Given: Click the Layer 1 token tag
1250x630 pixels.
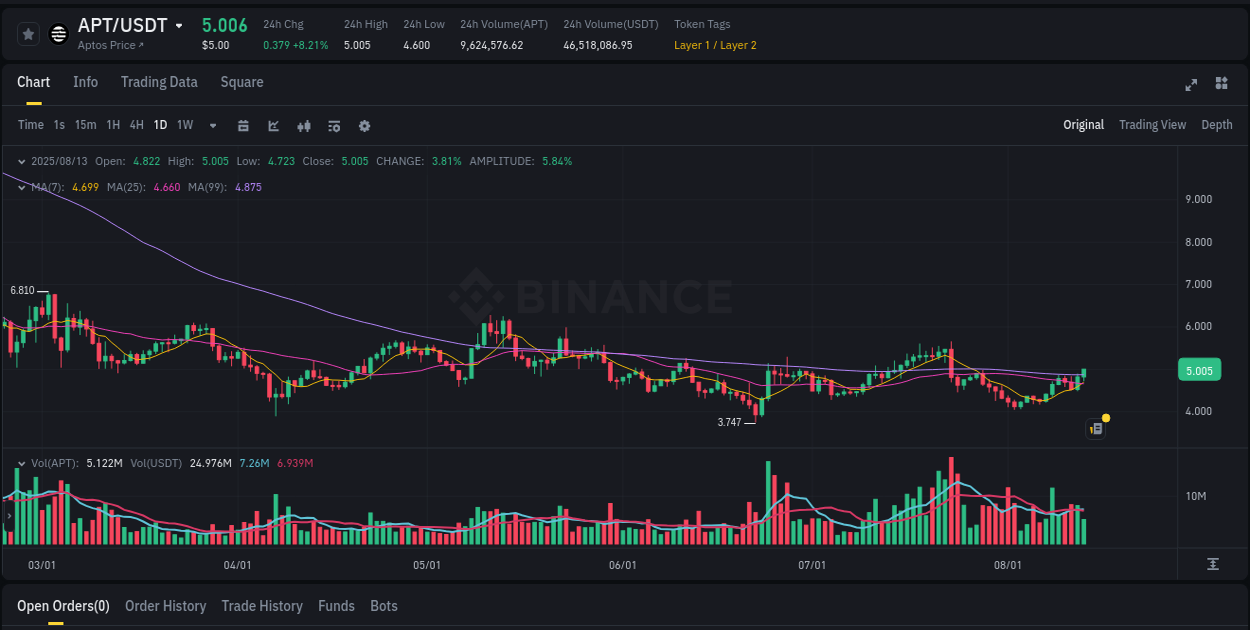Looking at the screenshot, I should pos(692,45).
